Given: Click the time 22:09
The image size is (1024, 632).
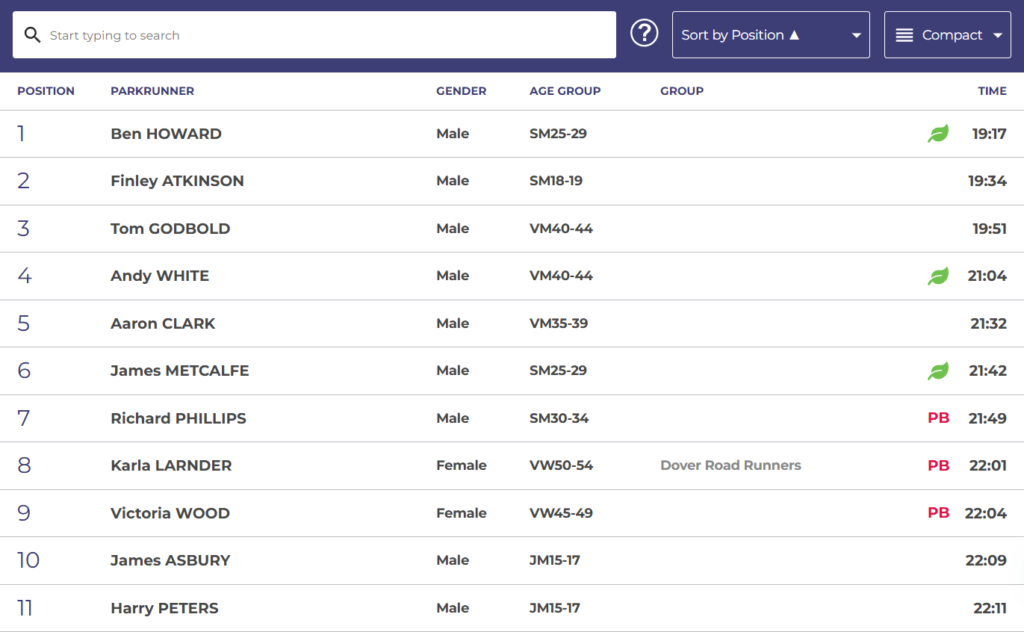Looking at the screenshot, I should 986,560.
